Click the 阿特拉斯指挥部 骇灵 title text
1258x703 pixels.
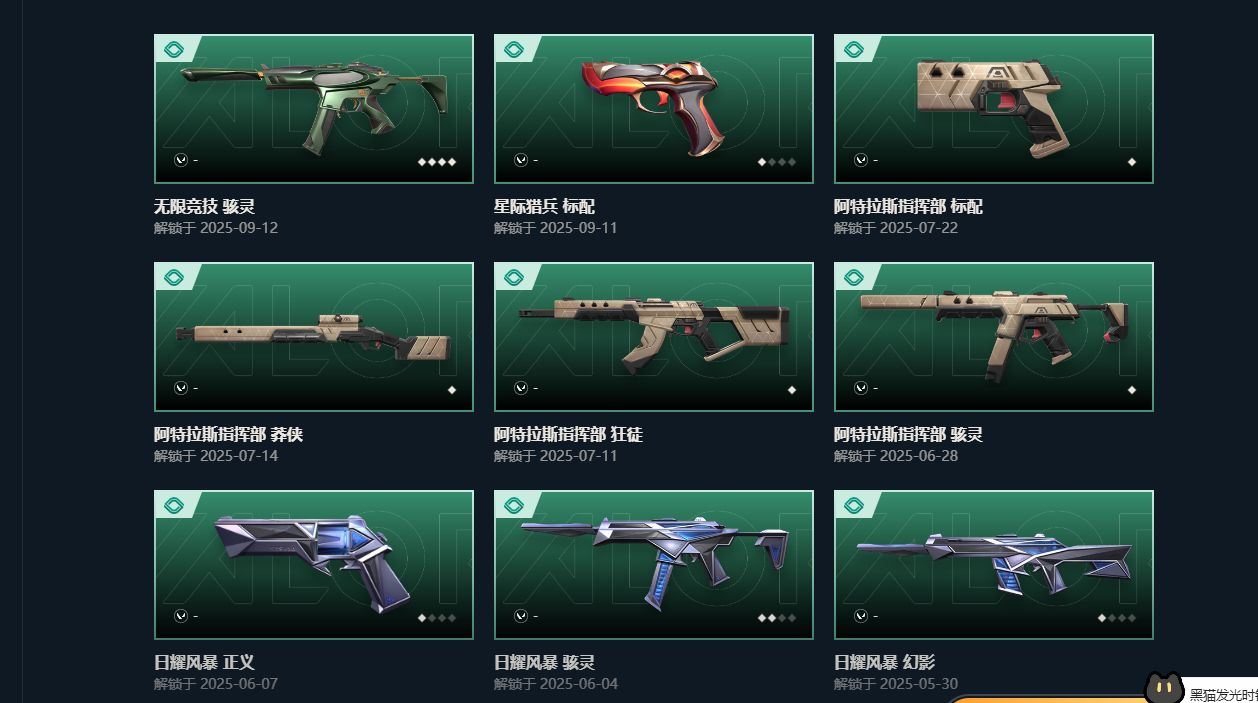pos(908,435)
